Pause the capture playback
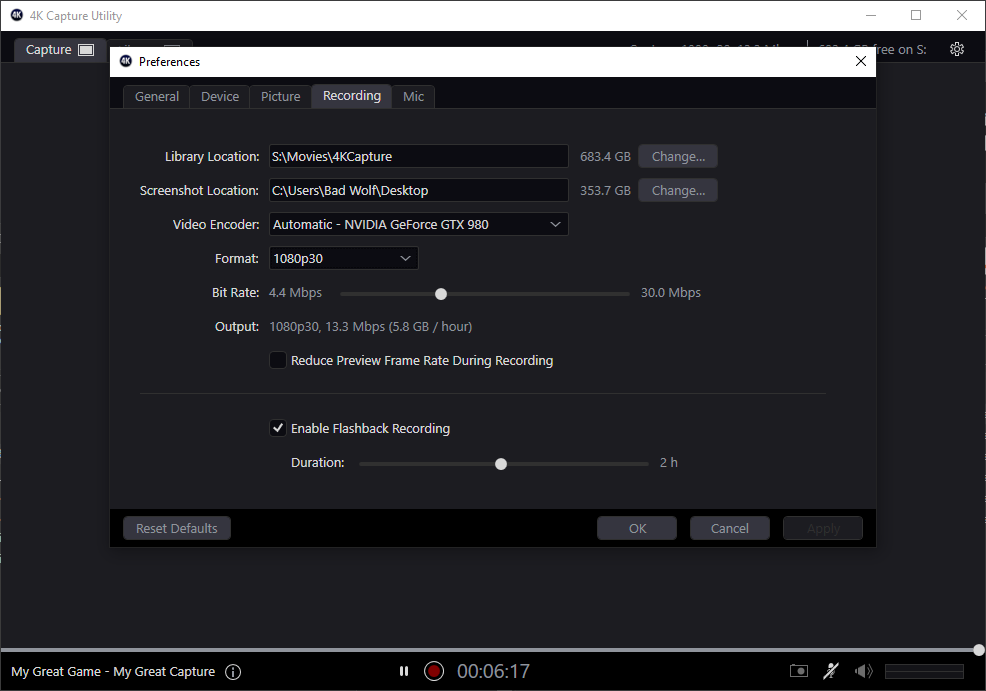 click(404, 671)
